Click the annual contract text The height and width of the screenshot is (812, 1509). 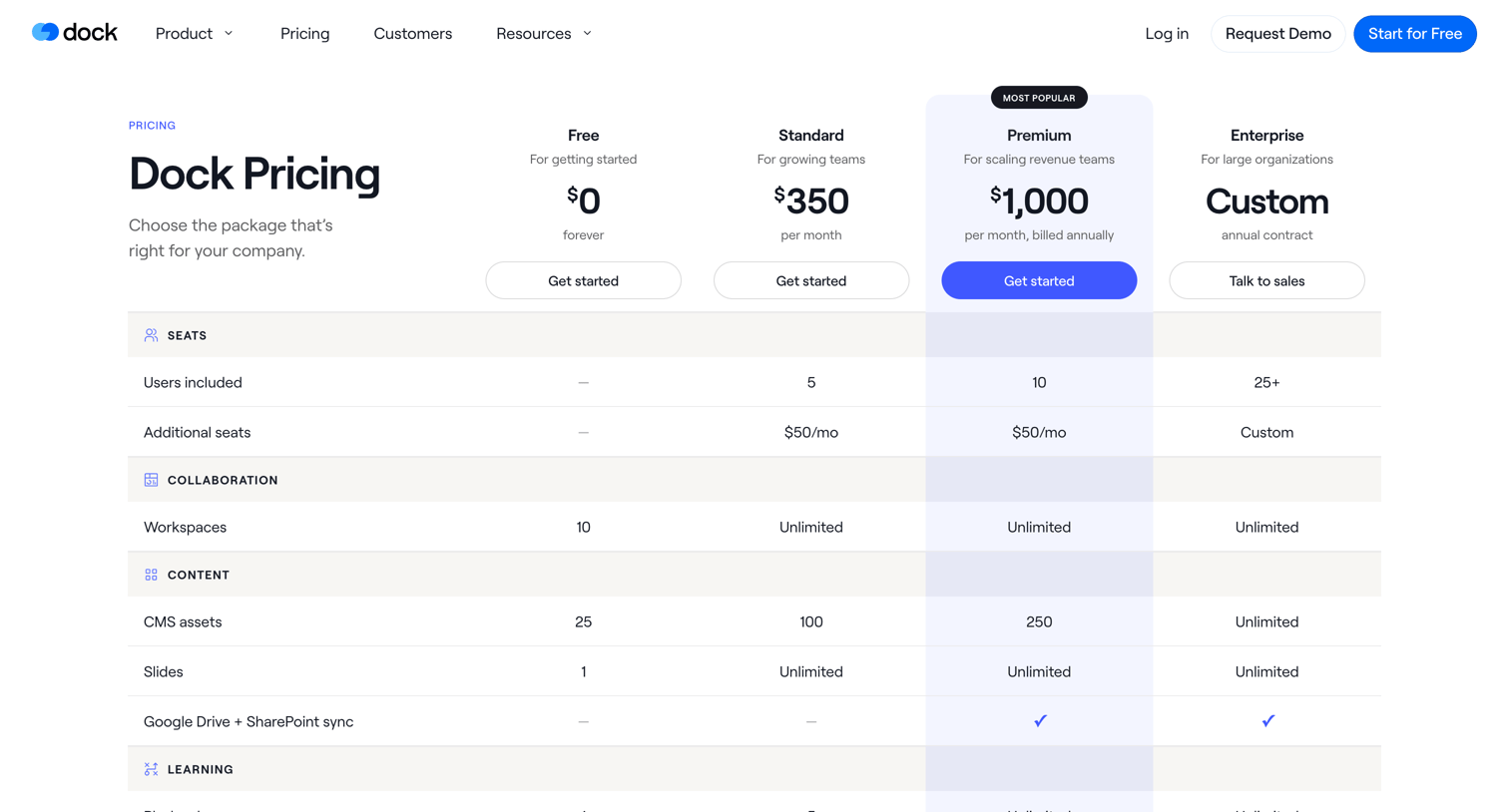click(1266, 235)
